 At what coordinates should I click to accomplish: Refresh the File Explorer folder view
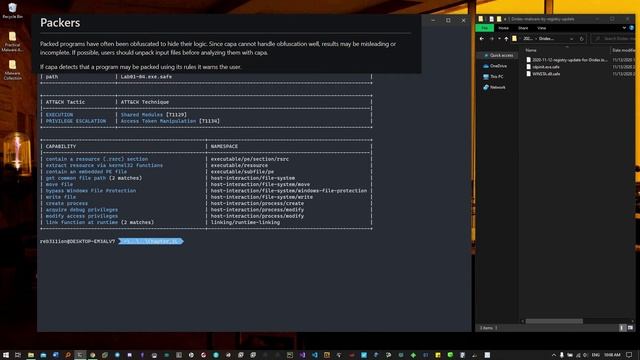coord(582,39)
